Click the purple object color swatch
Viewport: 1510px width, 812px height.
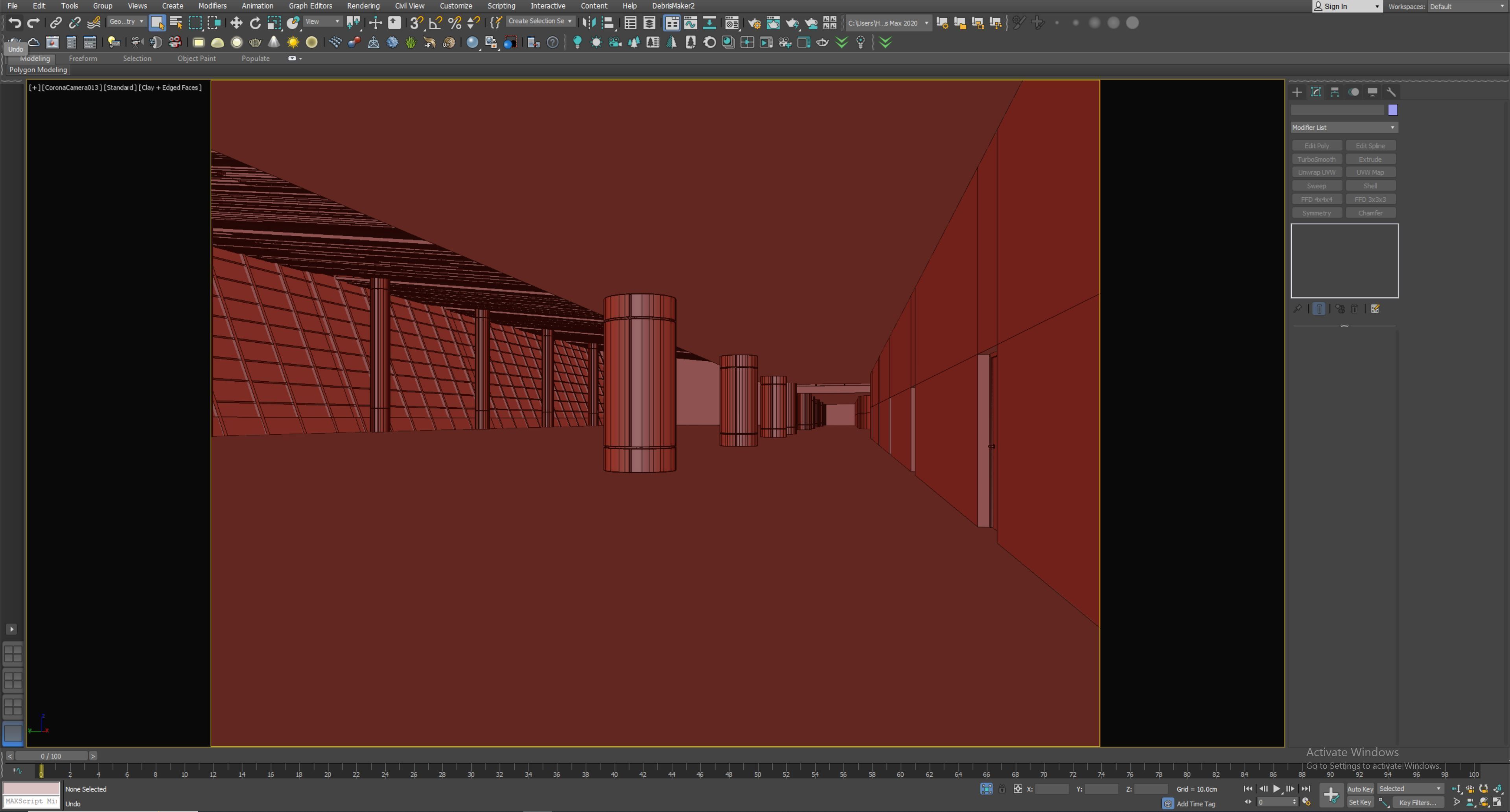[x=1393, y=110]
